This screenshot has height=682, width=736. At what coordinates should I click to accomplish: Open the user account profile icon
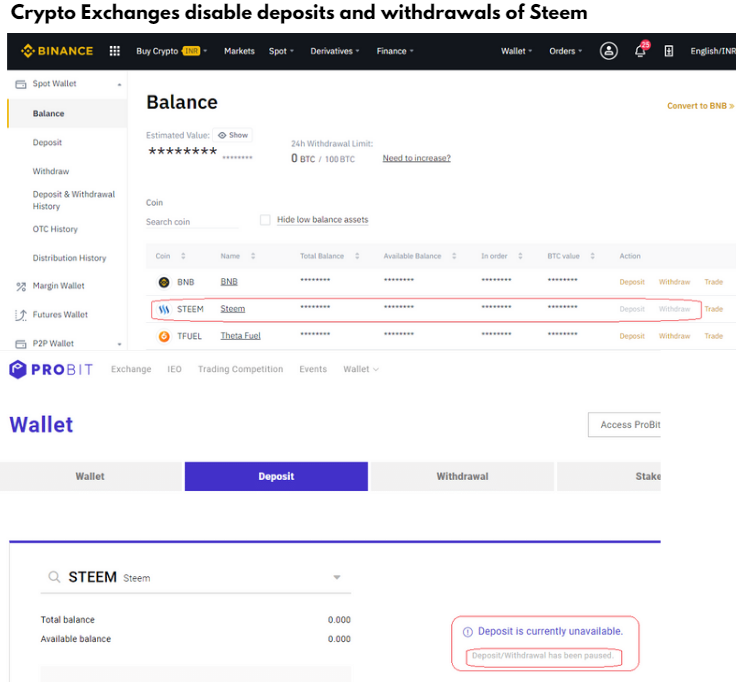[x=609, y=51]
